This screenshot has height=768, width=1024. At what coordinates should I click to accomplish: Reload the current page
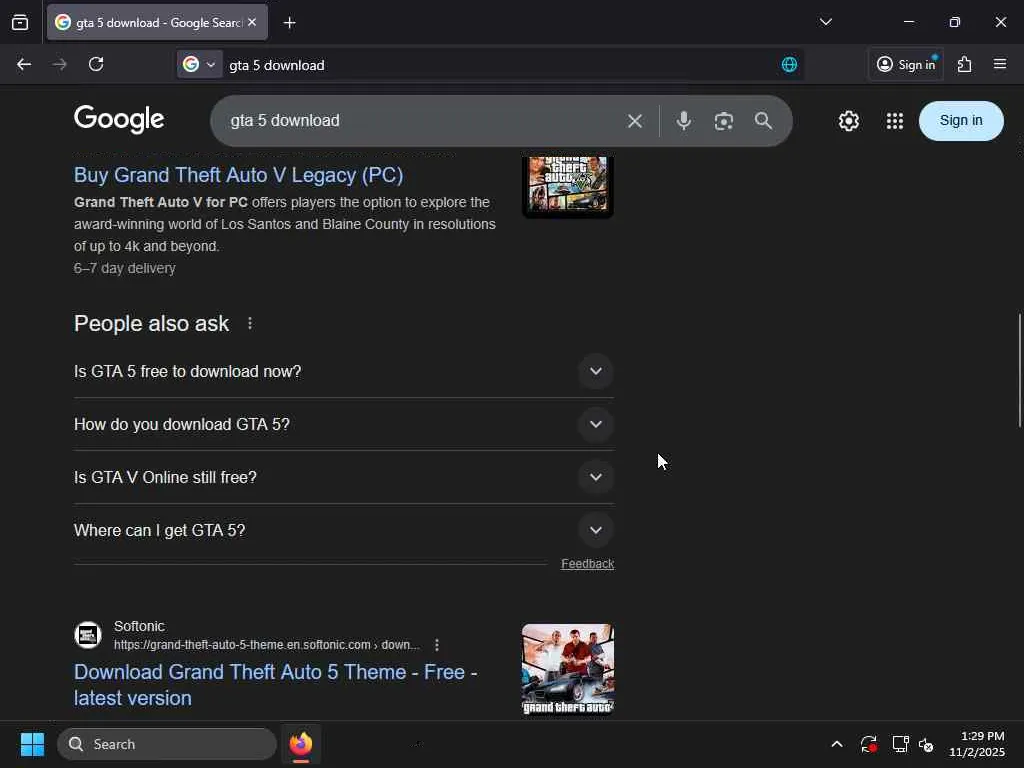point(96,65)
